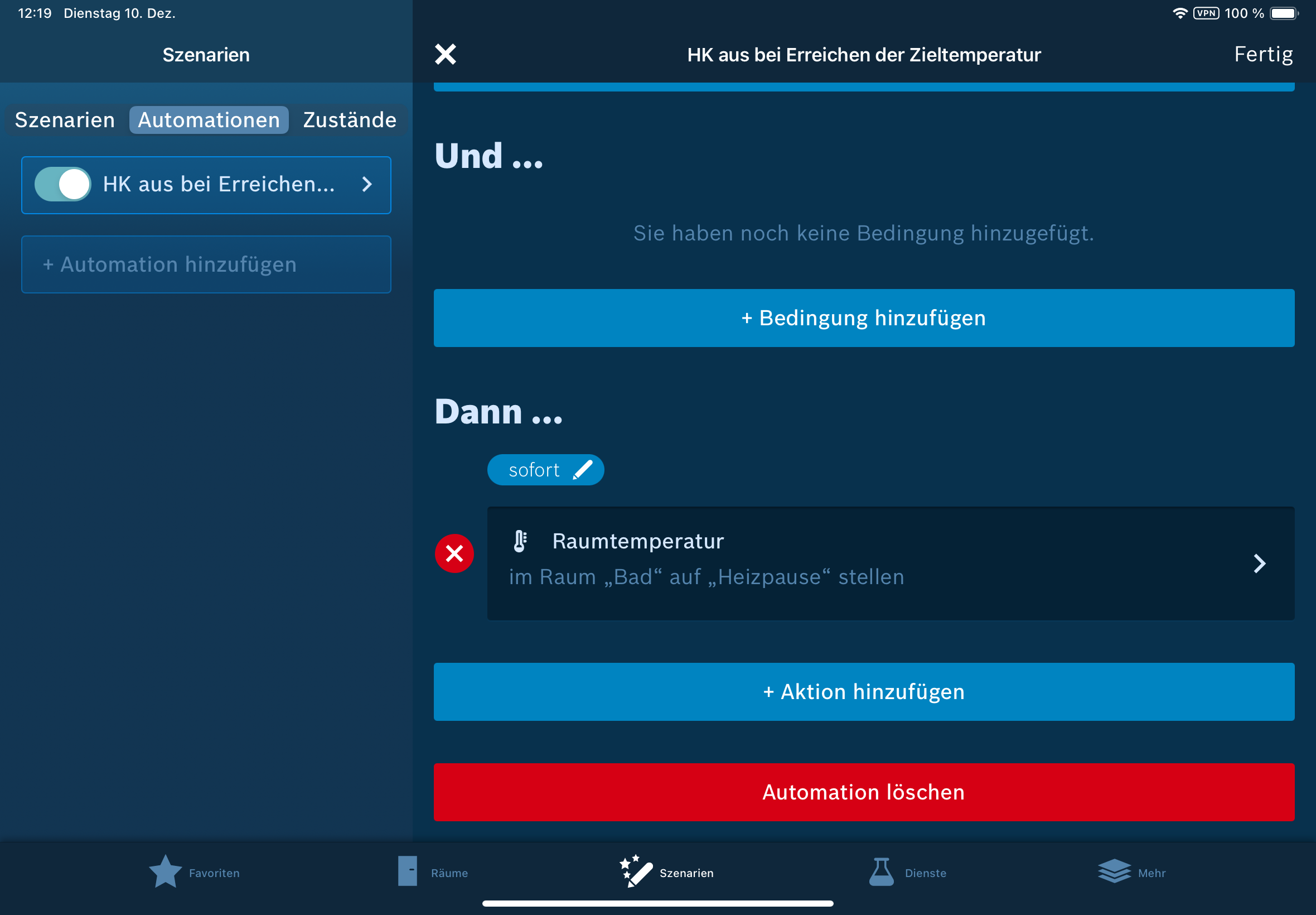Edit the sofort delay setting
Image resolution: width=1316 pixels, height=915 pixels.
coord(534,470)
